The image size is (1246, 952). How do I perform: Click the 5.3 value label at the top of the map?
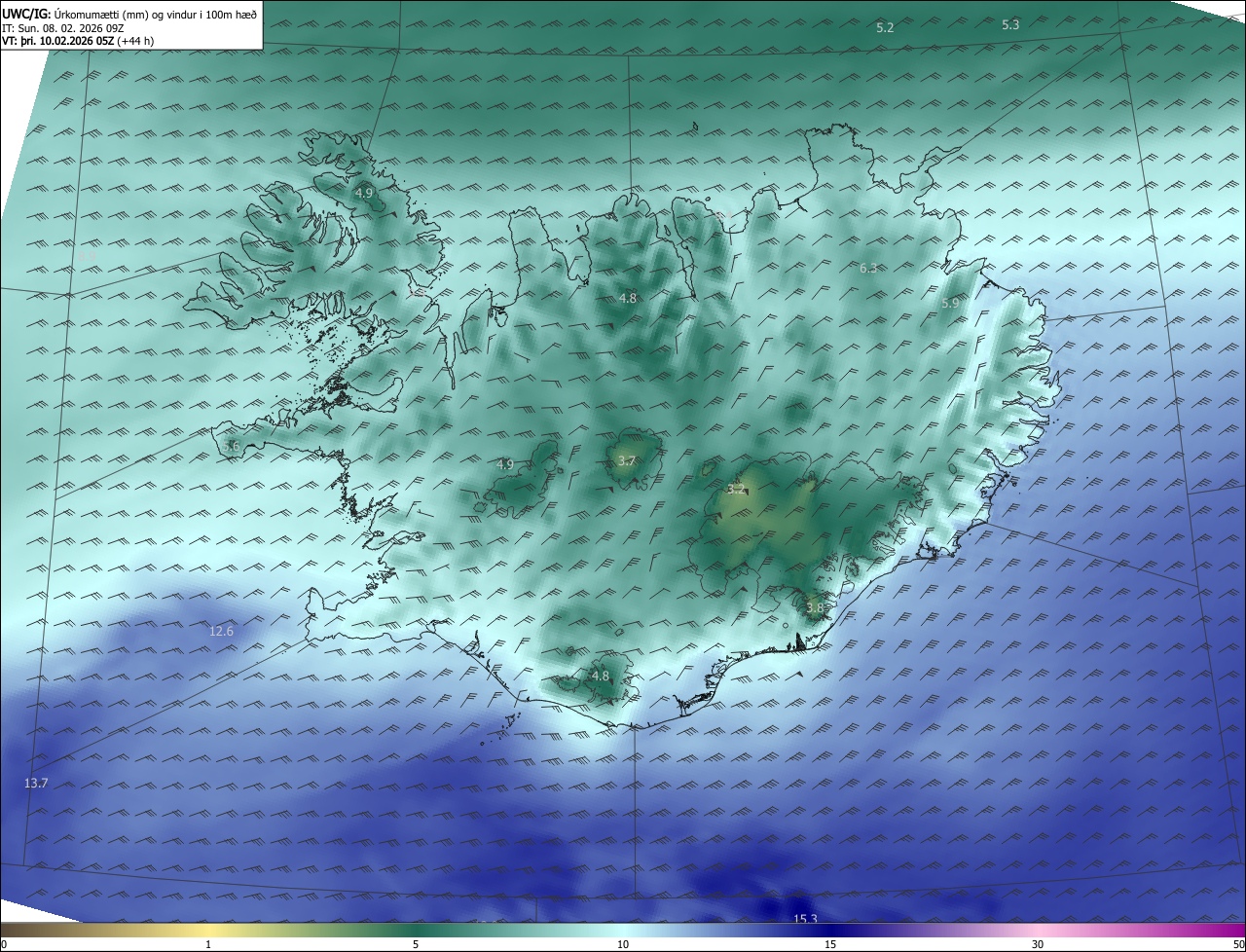pos(1010,24)
